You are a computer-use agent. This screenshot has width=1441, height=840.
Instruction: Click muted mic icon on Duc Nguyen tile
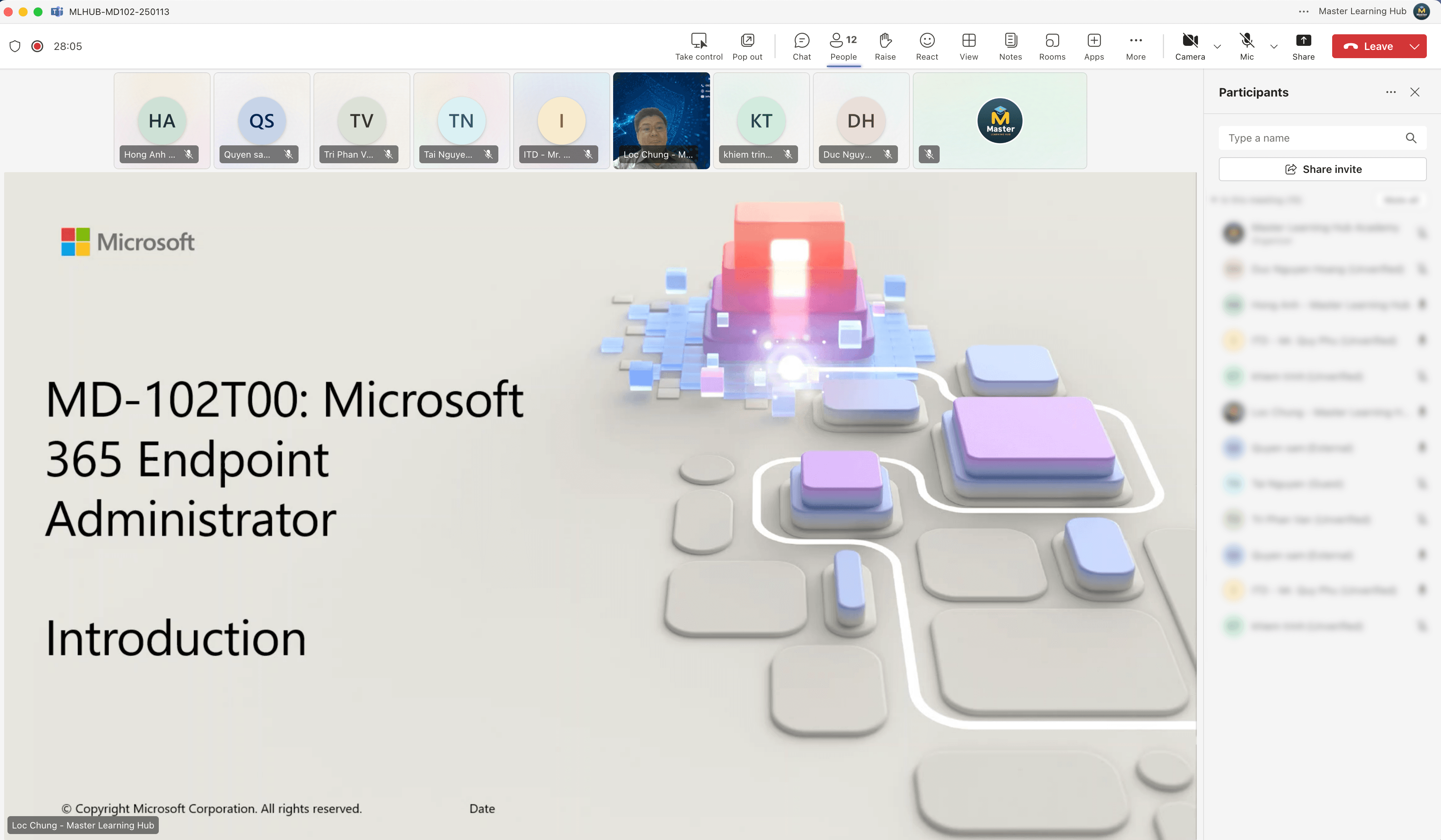click(x=887, y=154)
